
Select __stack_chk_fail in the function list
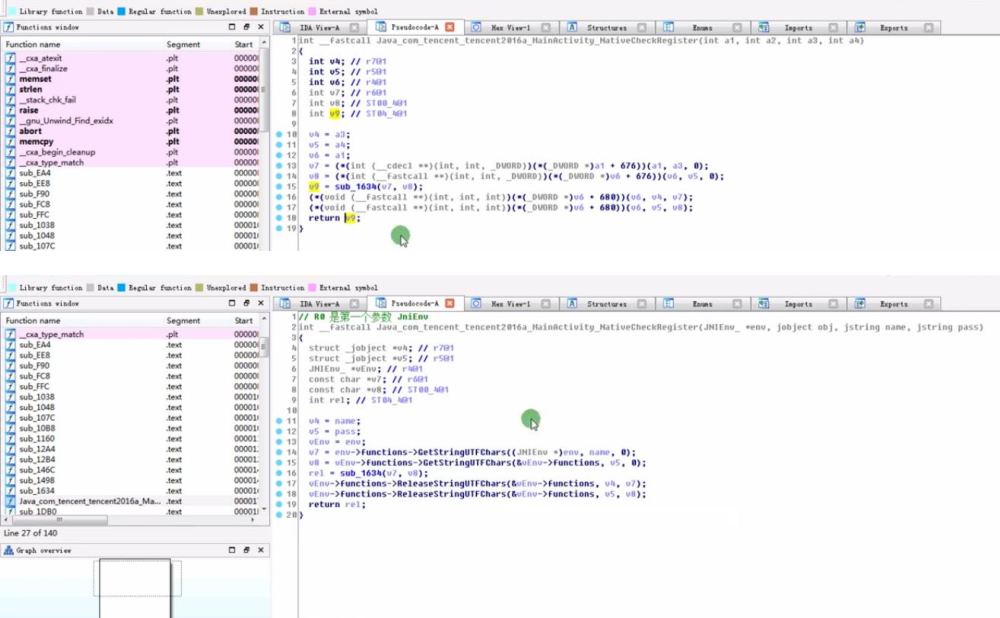pos(47,100)
